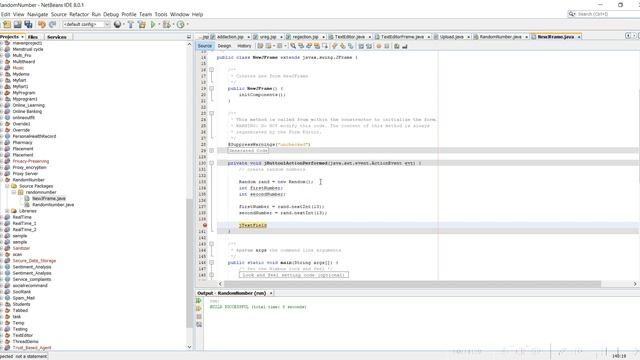Click the Clean and Build icon

point(142,25)
